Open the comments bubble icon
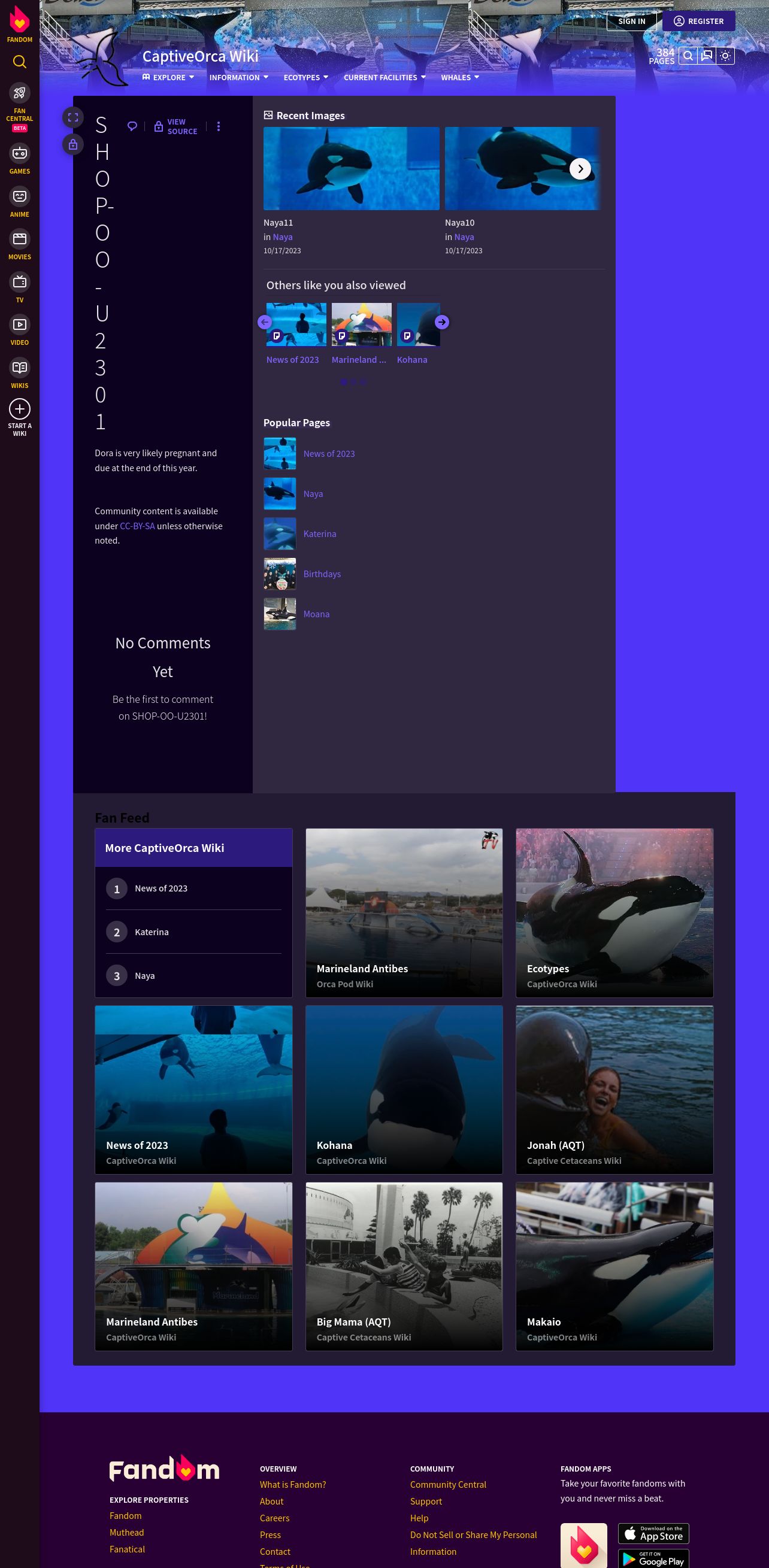Viewport: 769px width, 1568px height. pyautogui.click(x=132, y=126)
